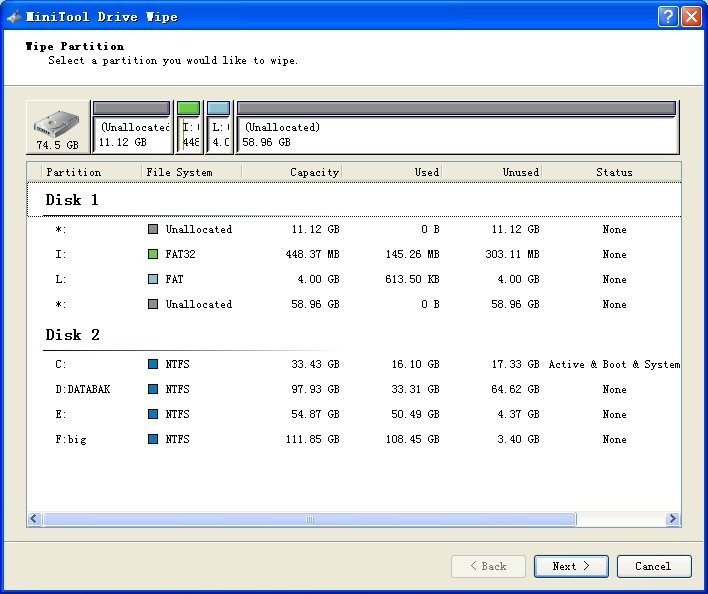The width and height of the screenshot is (708, 594).
Task: Select the 11.12 GB Unallocated block in disk map
Action: pos(132,127)
